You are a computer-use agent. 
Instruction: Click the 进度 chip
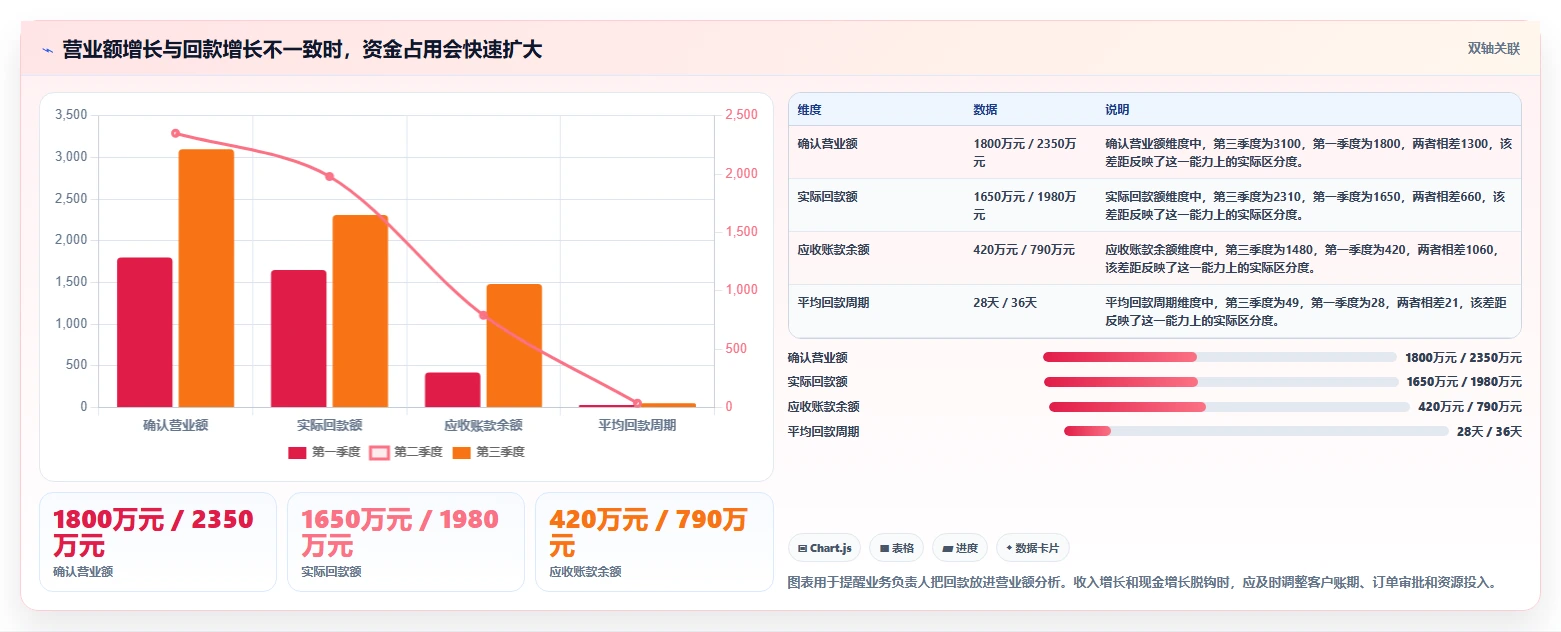click(x=960, y=548)
